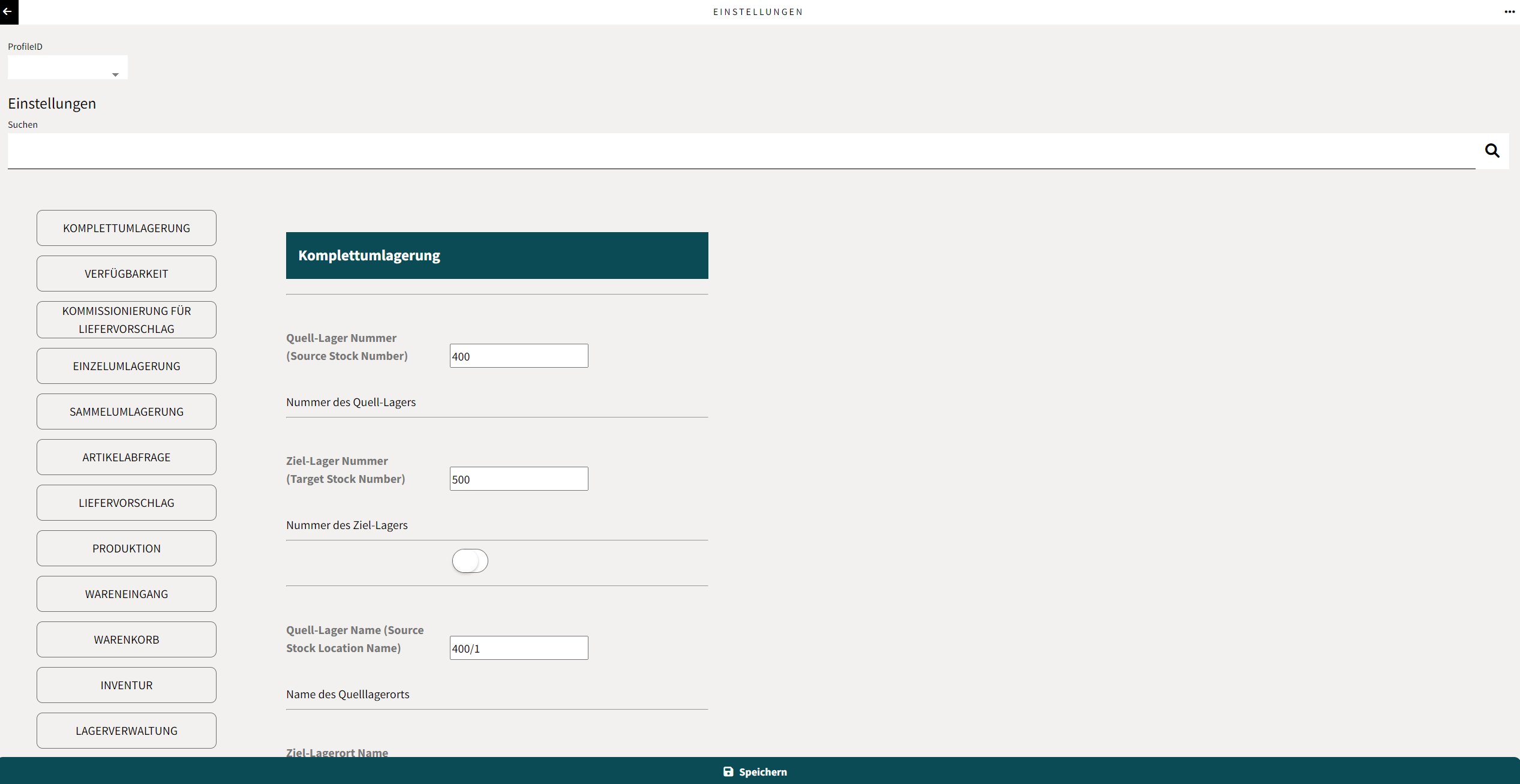The image size is (1520, 784).
Task: Click the Quell-Lager Name field containing 400/1
Action: (x=519, y=648)
